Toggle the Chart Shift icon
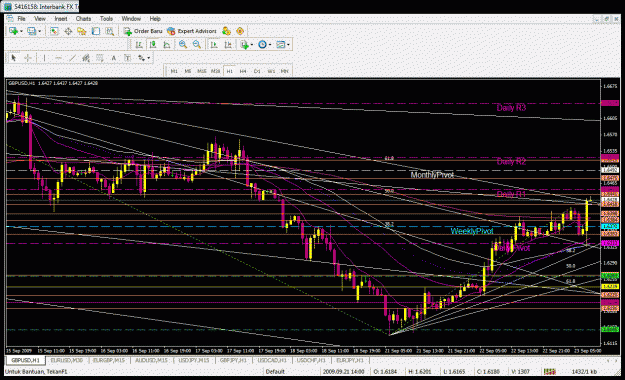 pyautogui.click(x=228, y=45)
